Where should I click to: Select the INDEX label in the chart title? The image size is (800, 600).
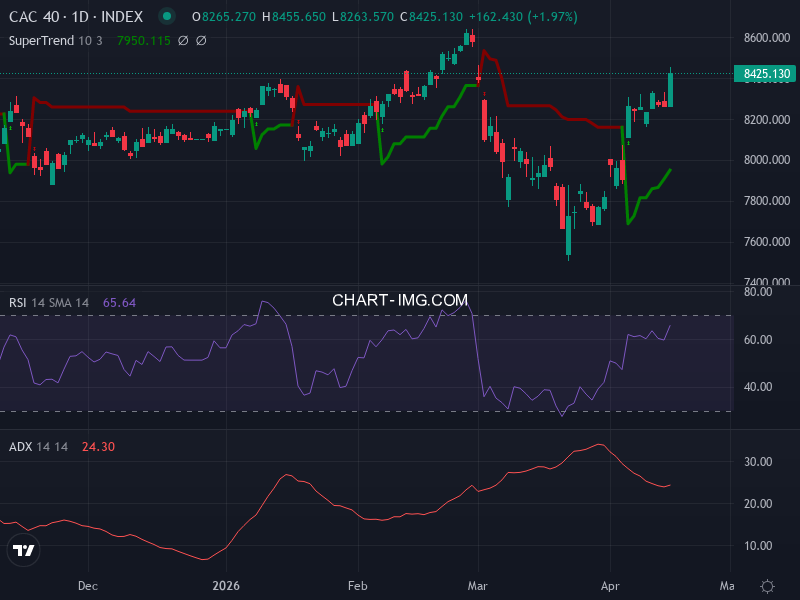tap(123, 16)
